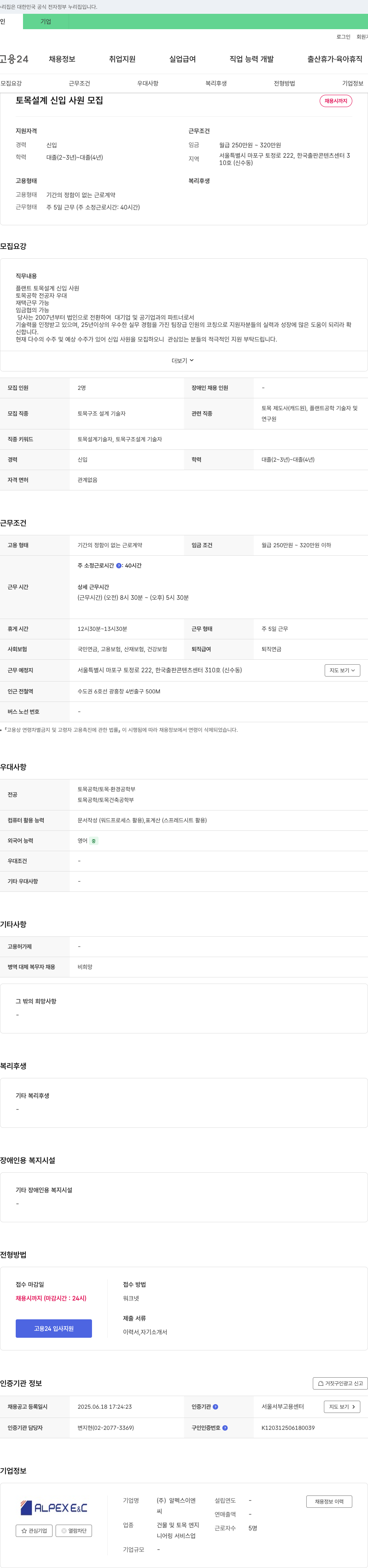Viewport: 368px width, 1568px height.
Task: Open the 취업지원 main menu
Action: click(x=122, y=59)
